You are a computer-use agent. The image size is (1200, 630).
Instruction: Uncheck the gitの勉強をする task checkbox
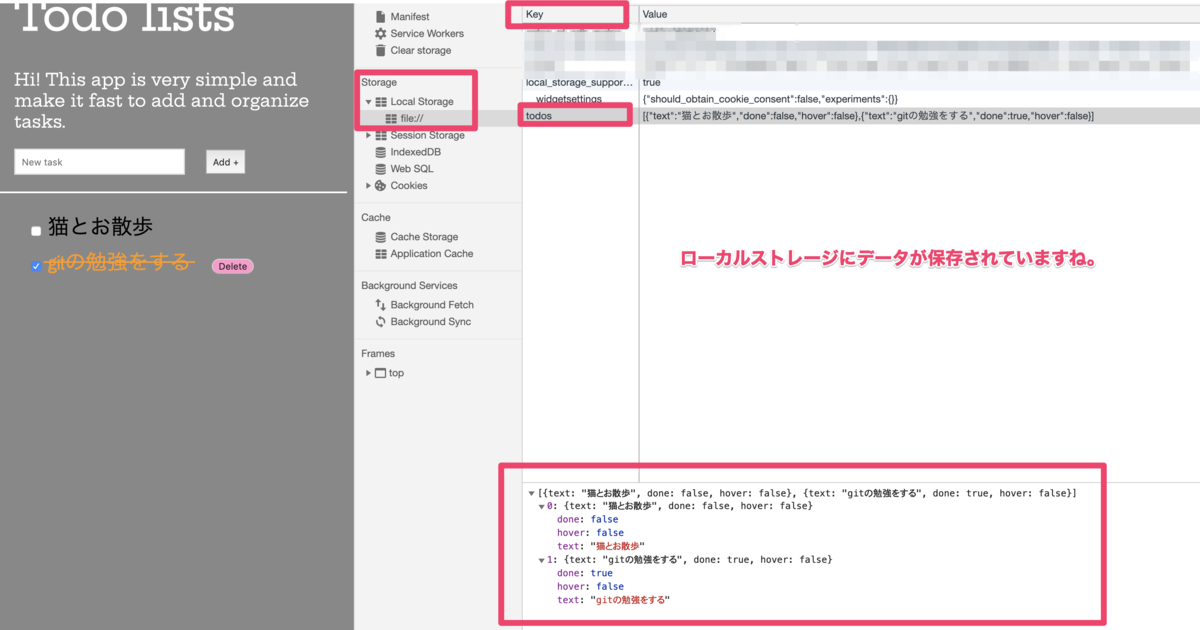36,266
